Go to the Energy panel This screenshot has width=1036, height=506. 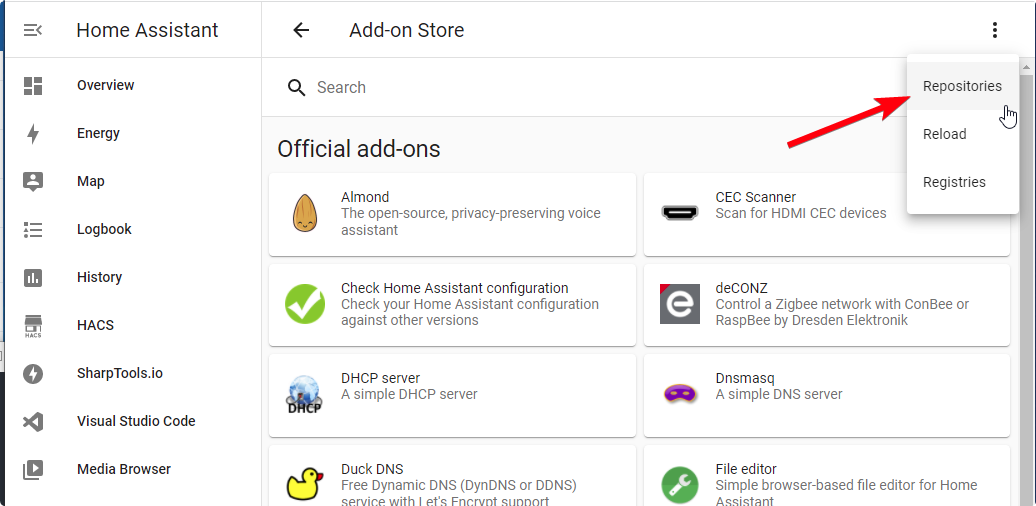click(133, 133)
